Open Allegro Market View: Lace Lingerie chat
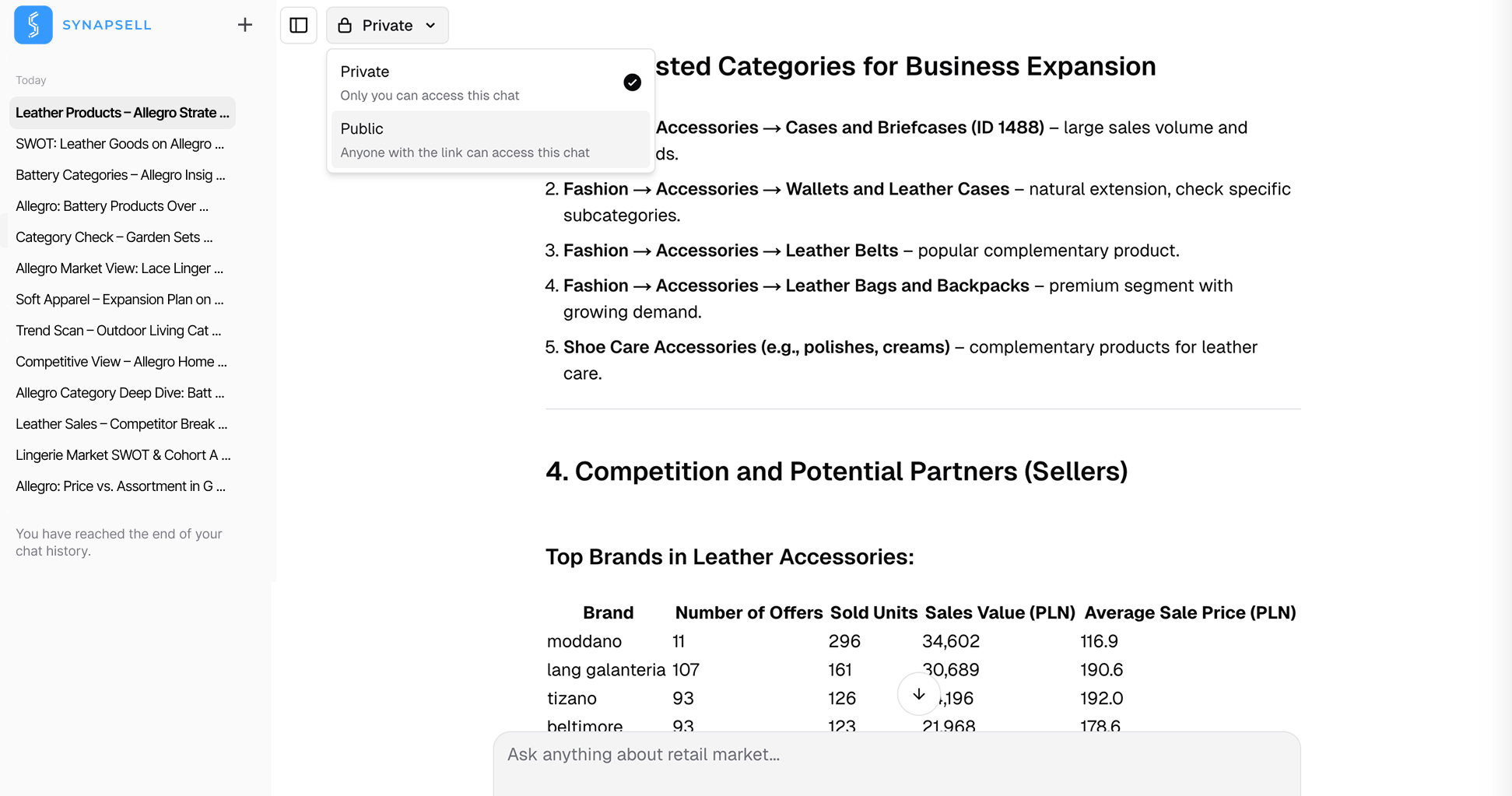This screenshot has height=796, width=1512. 119,268
